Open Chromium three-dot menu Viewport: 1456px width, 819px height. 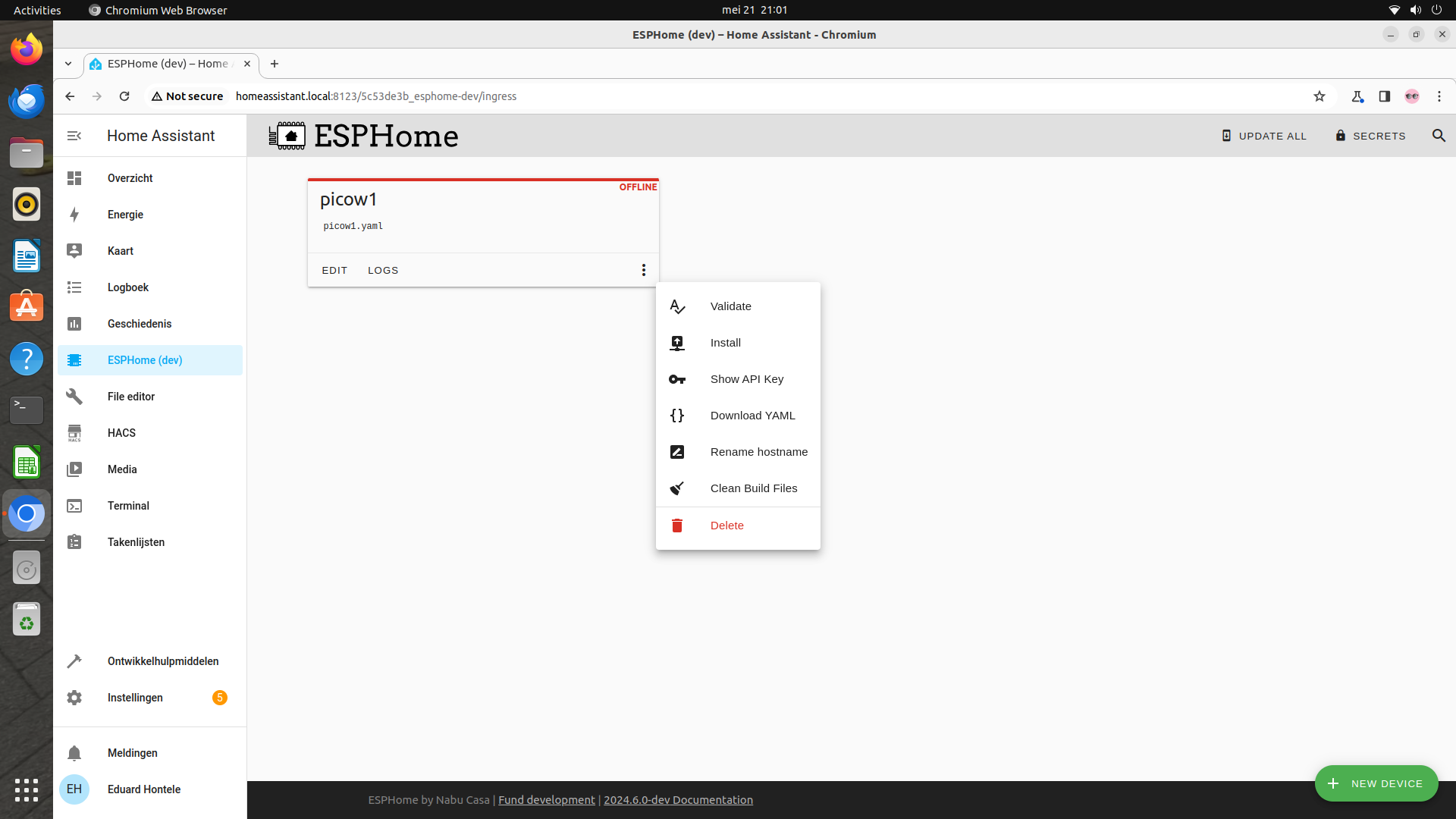point(1439,96)
